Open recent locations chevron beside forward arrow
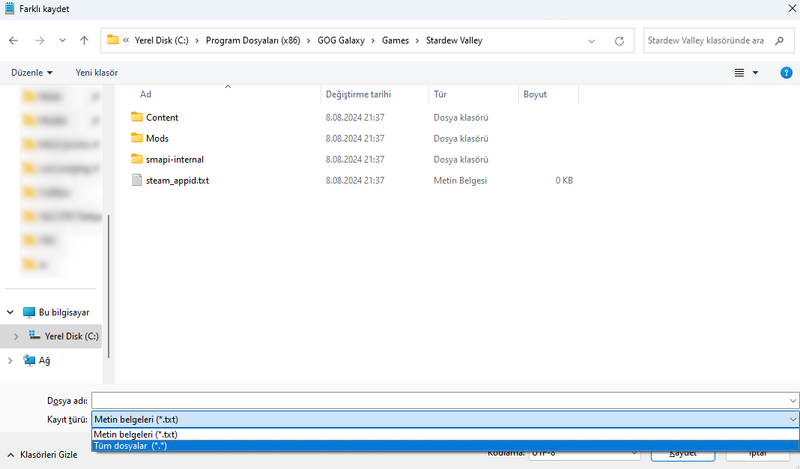Screen dimensions: 800x469 (x=62, y=41)
